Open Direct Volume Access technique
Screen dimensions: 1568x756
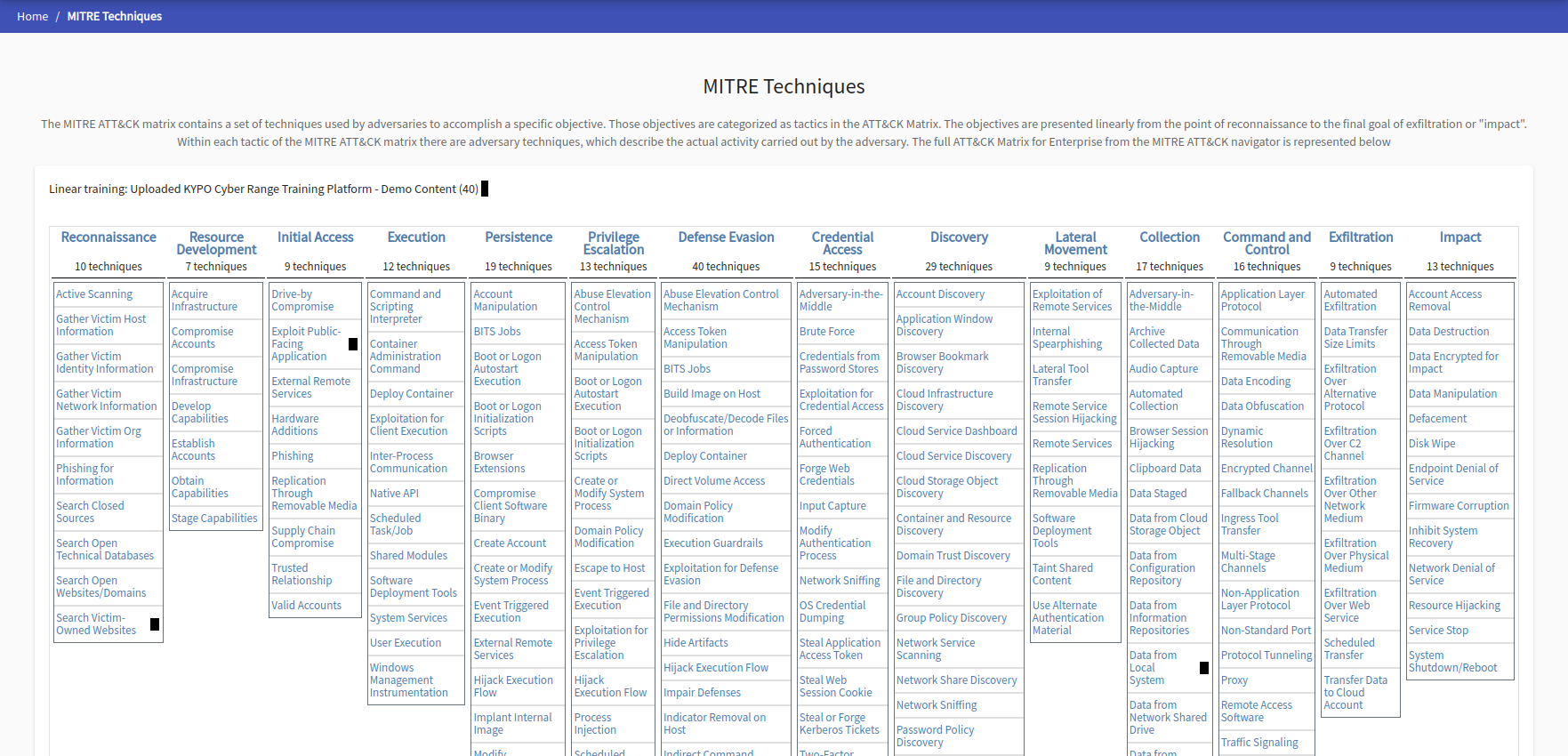tap(714, 481)
